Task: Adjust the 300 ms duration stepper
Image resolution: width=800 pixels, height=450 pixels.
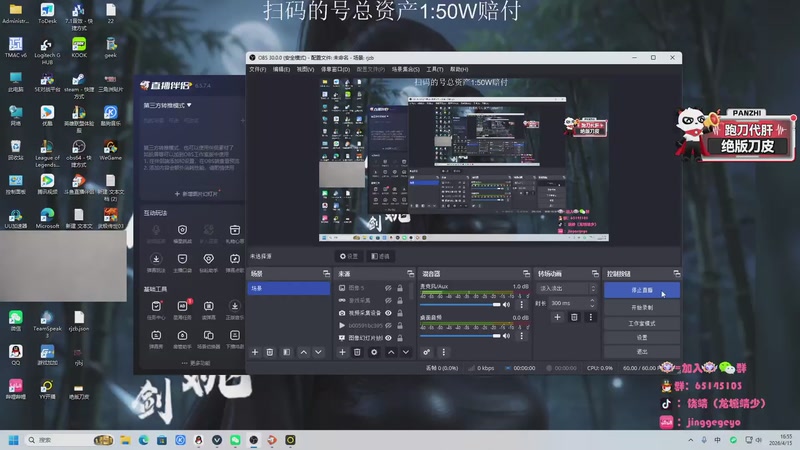Action: pos(592,303)
